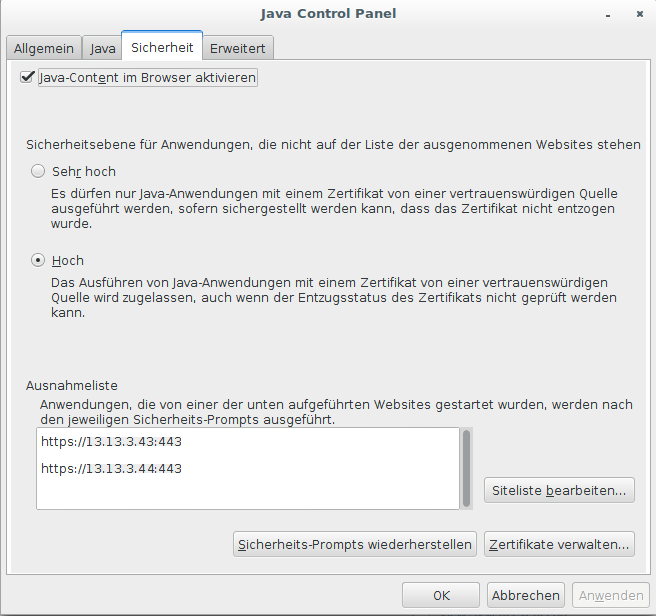Go to the Erweitert tab
The width and height of the screenshot is (656, 616).
point(237,48)
